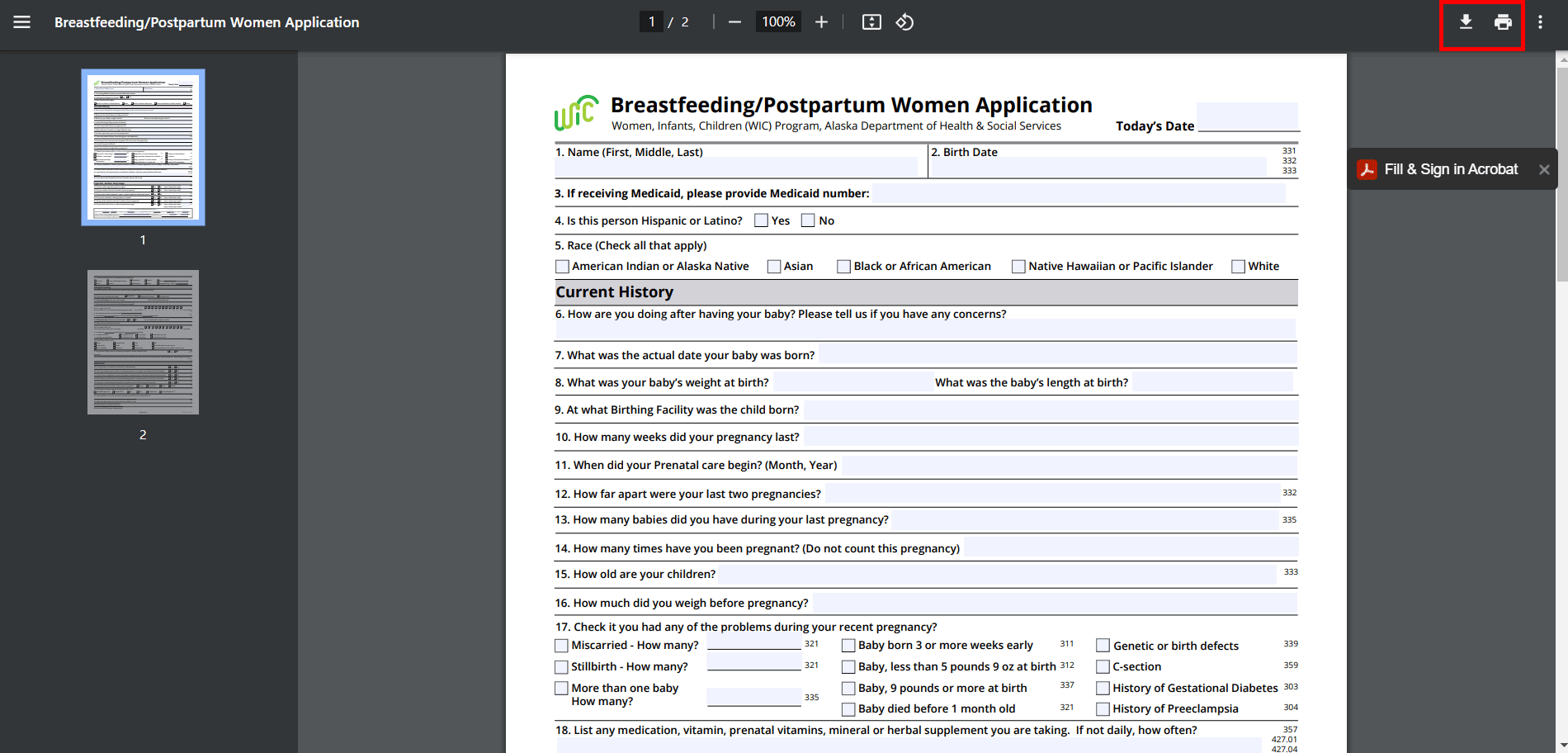Check Native Hawaiian or Pacific Islander
Screen dimensions: 1568x753
point(1018,267)
